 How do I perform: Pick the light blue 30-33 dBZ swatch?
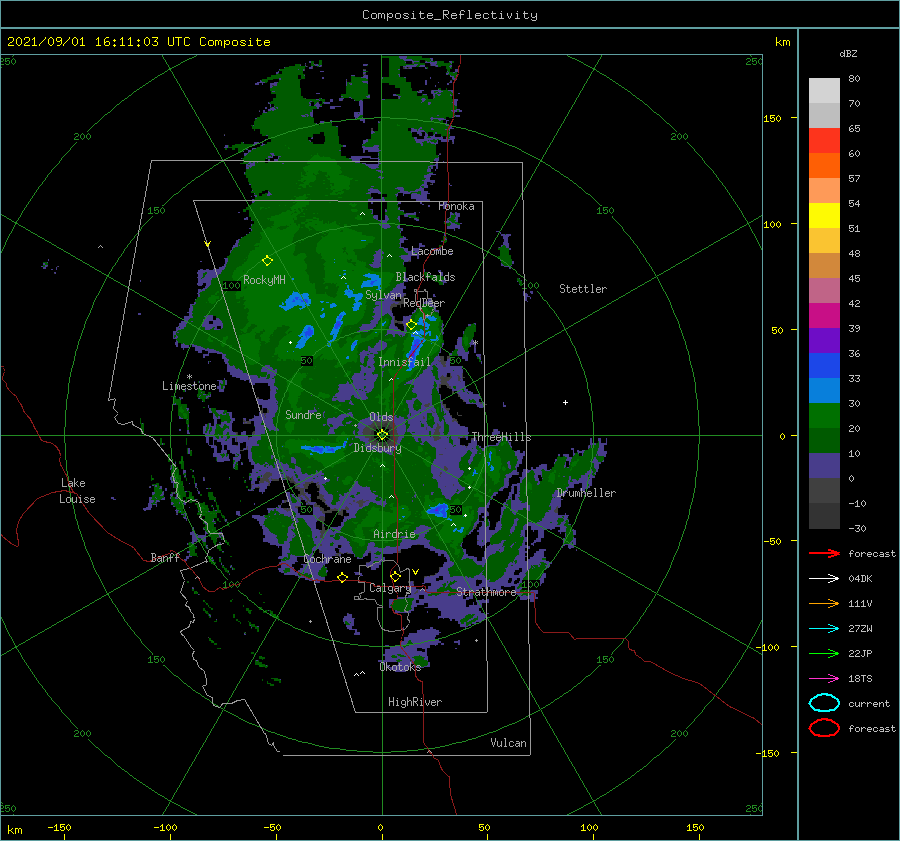[x=824, y=390]
